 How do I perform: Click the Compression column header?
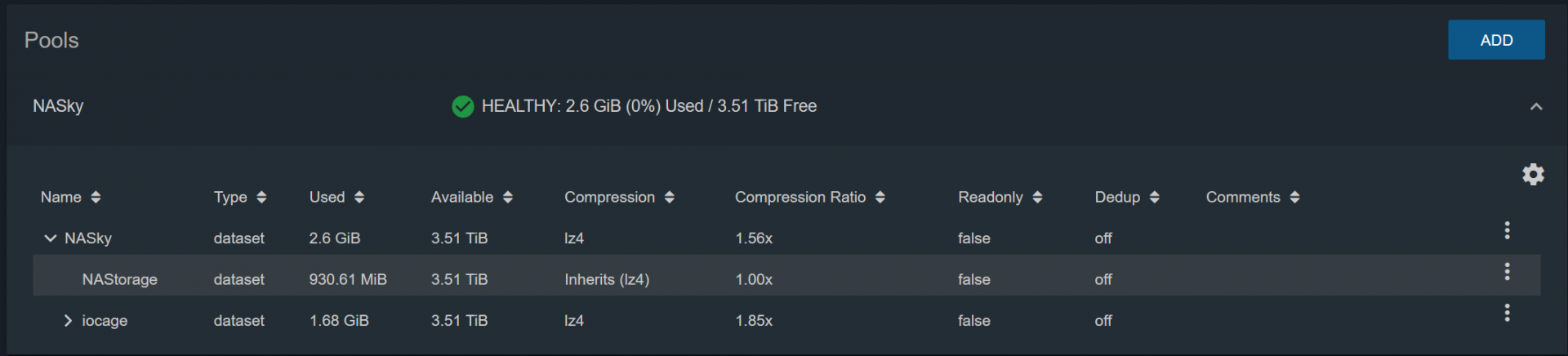(609, 197)
